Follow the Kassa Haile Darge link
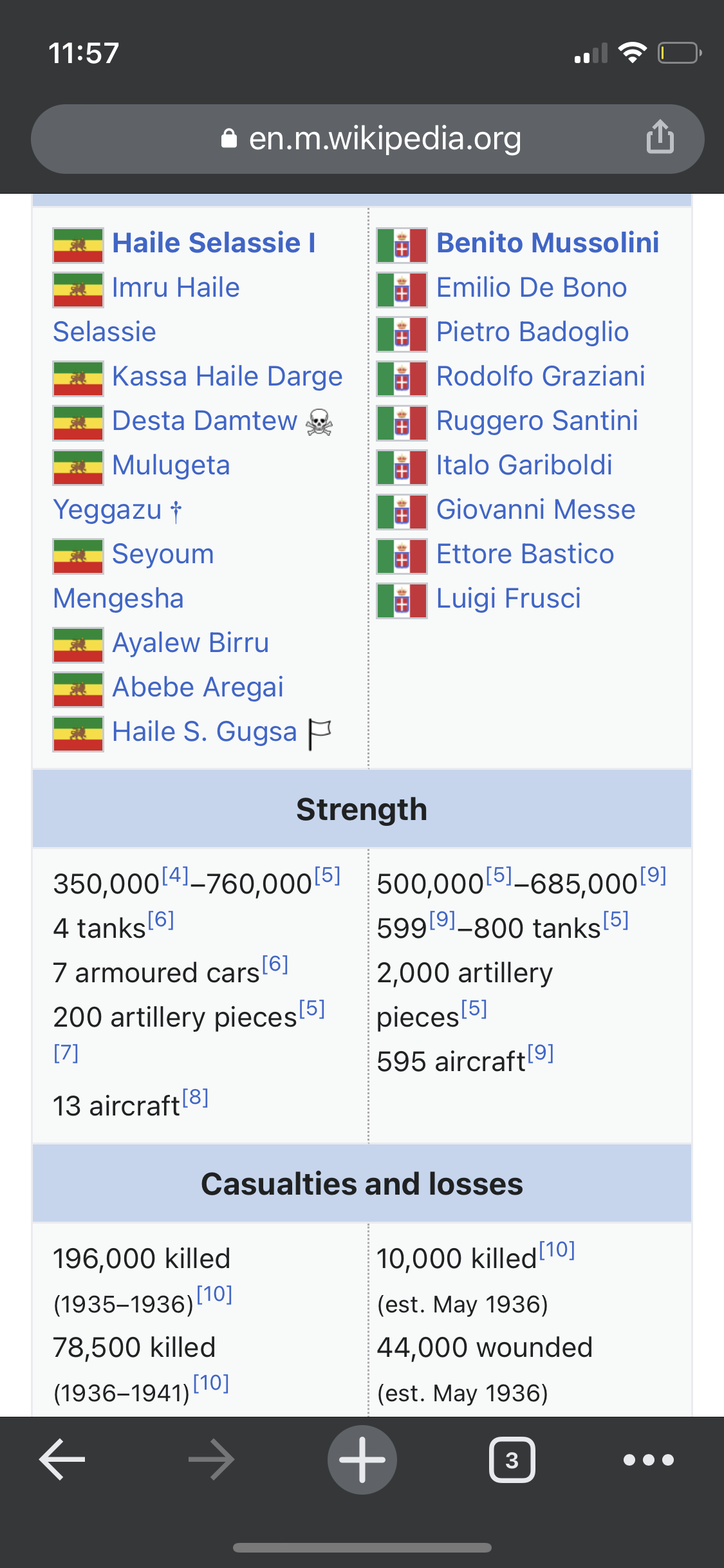Screen dimensions: 724x1568 [227, 376]
